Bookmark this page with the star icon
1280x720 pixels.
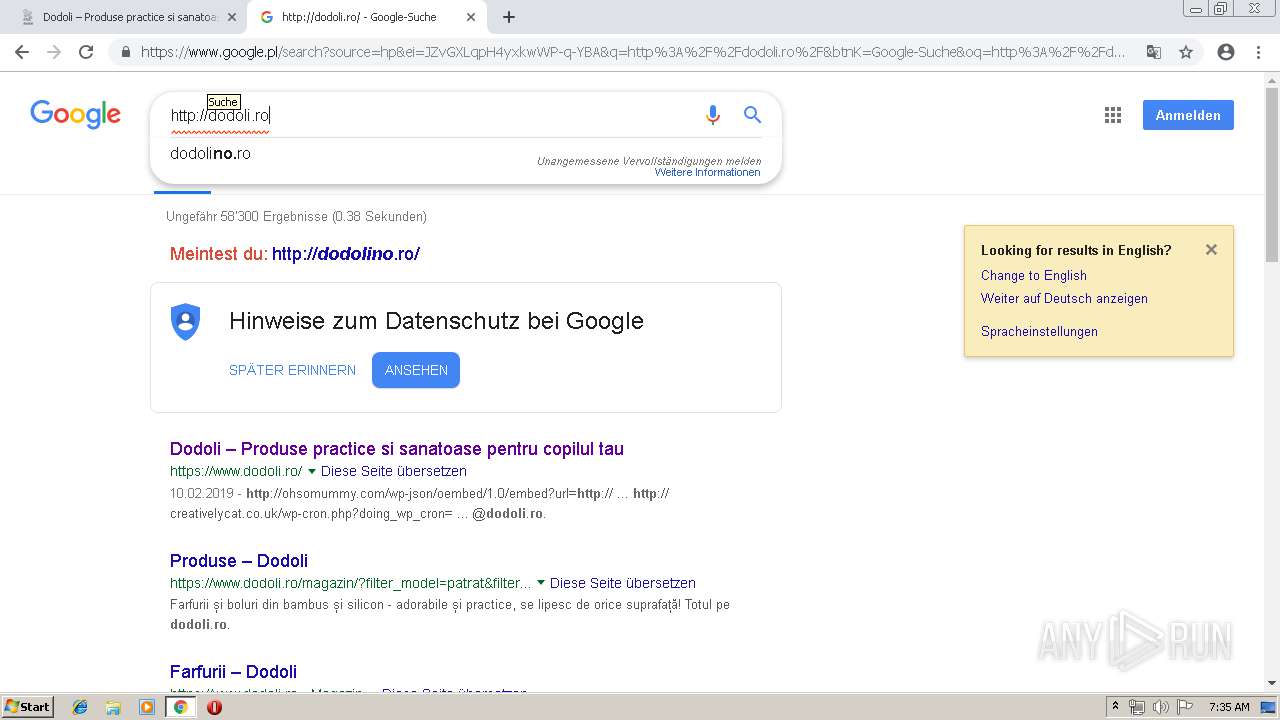(x=1186, y=52)
